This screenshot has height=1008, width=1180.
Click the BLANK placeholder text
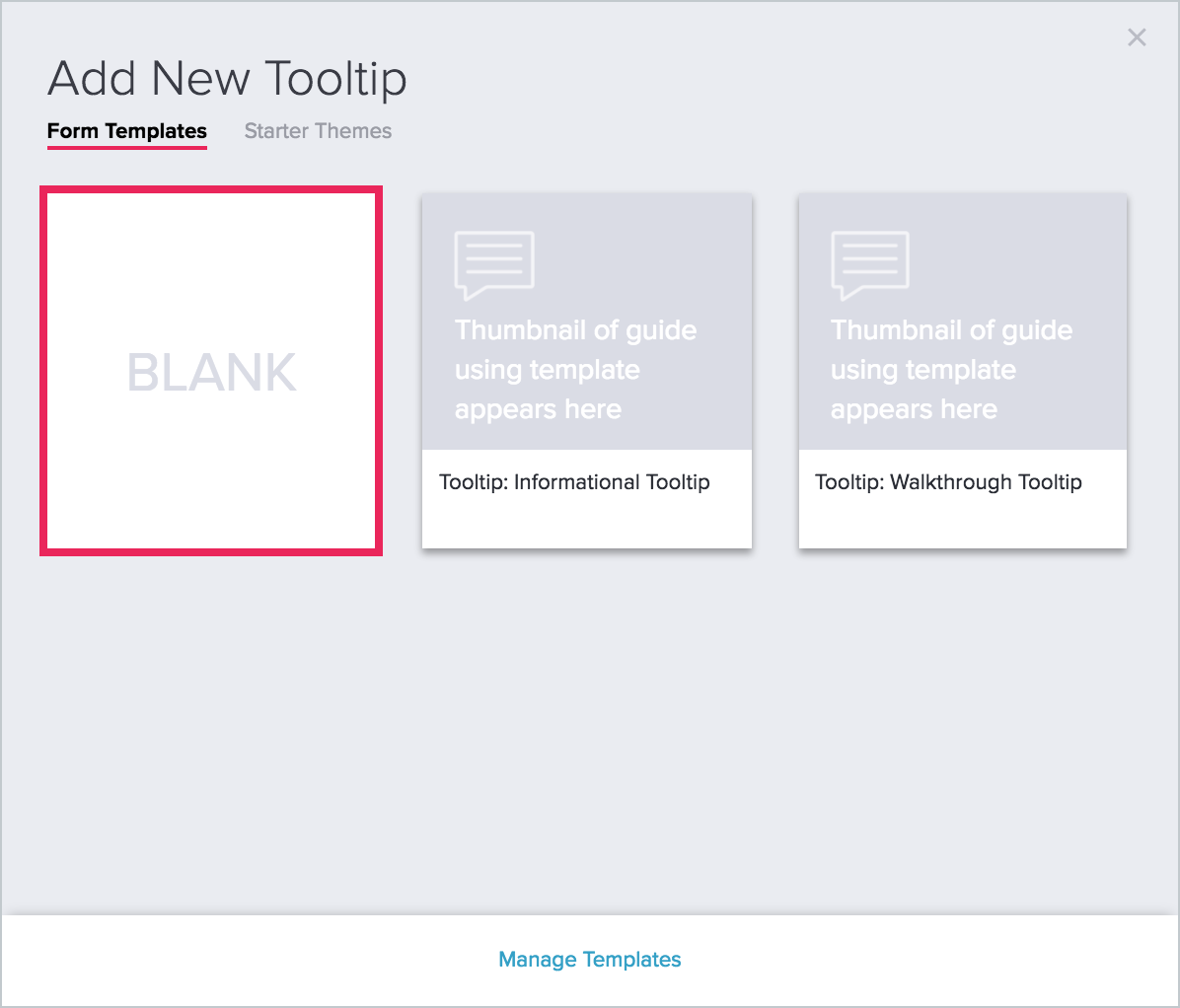(210, 372)
